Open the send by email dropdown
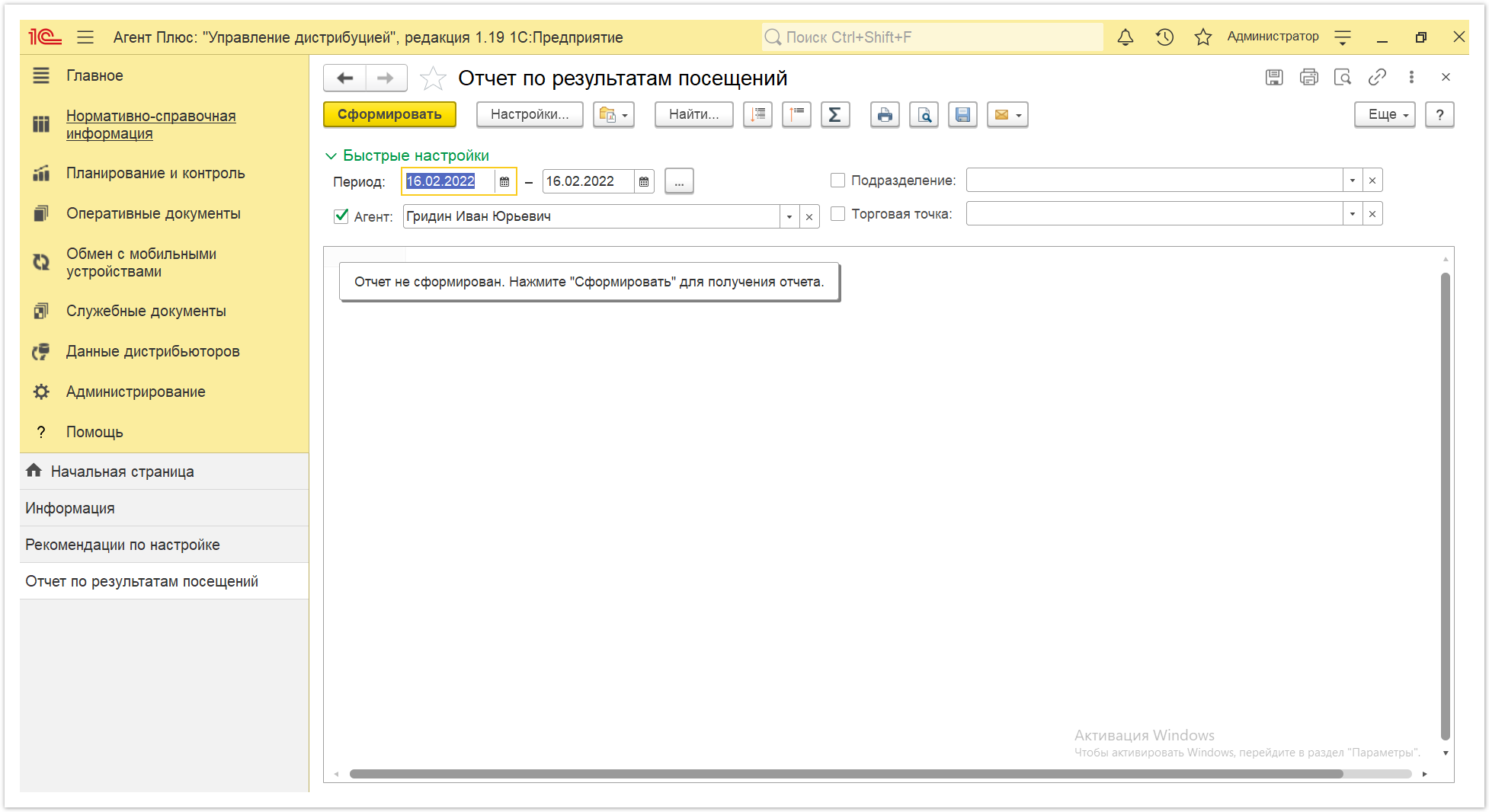1489x812 pixels. click(x=1007, y=114)
